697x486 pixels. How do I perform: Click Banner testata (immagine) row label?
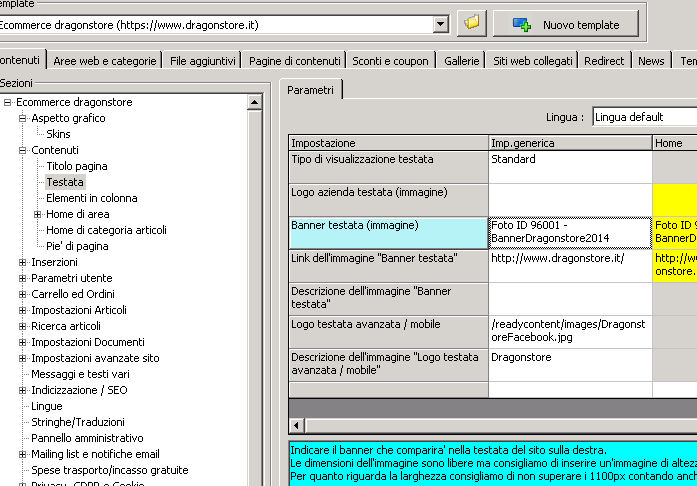click(x=389, y=233)
